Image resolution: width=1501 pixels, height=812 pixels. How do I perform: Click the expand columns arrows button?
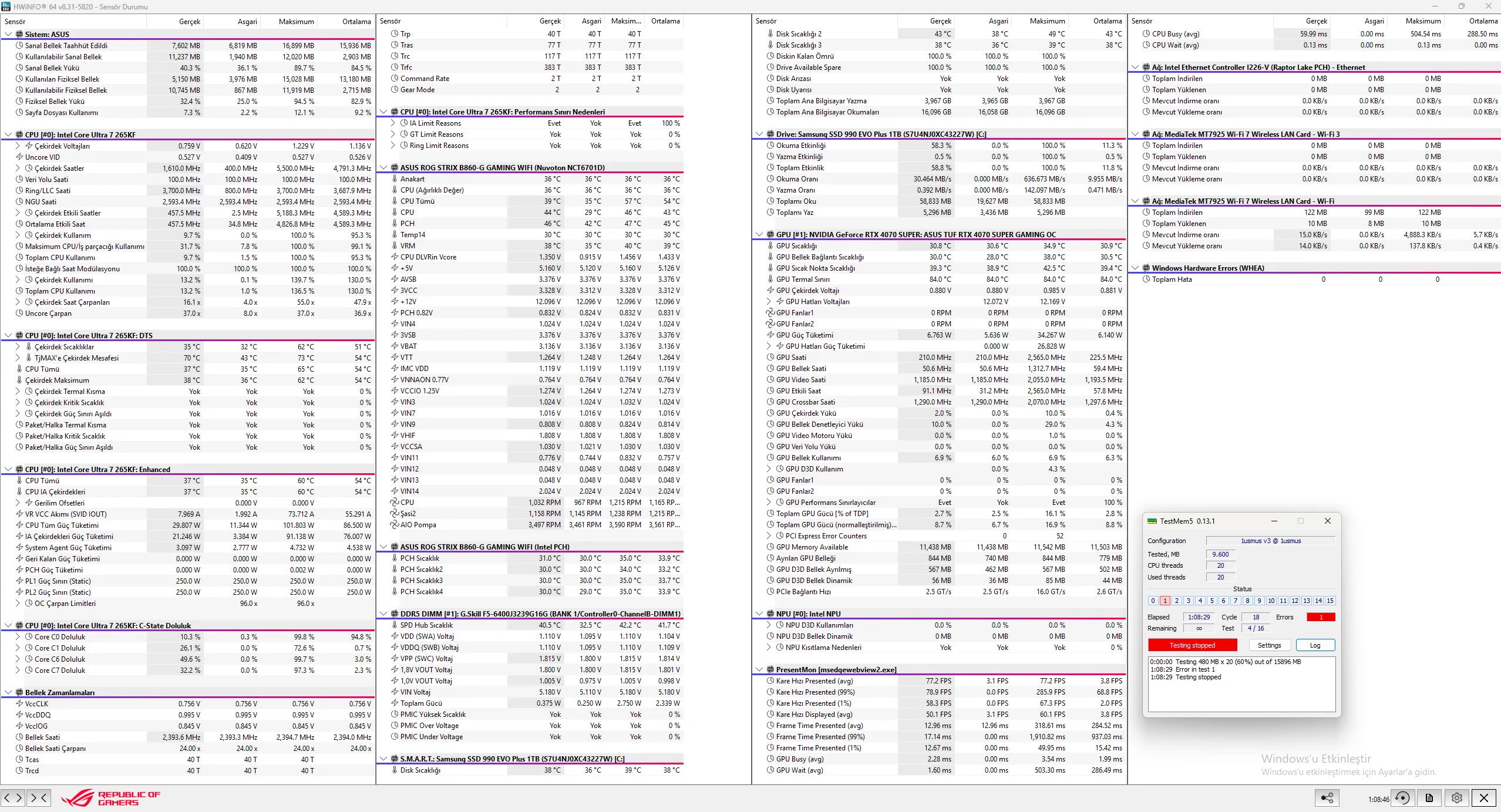point(13,797)
